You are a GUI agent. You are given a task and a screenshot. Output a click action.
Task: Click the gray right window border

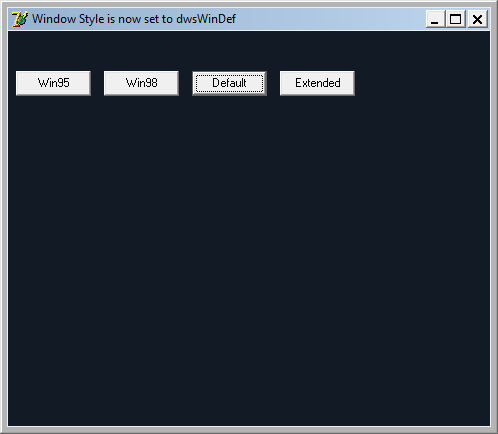point(494,217)
